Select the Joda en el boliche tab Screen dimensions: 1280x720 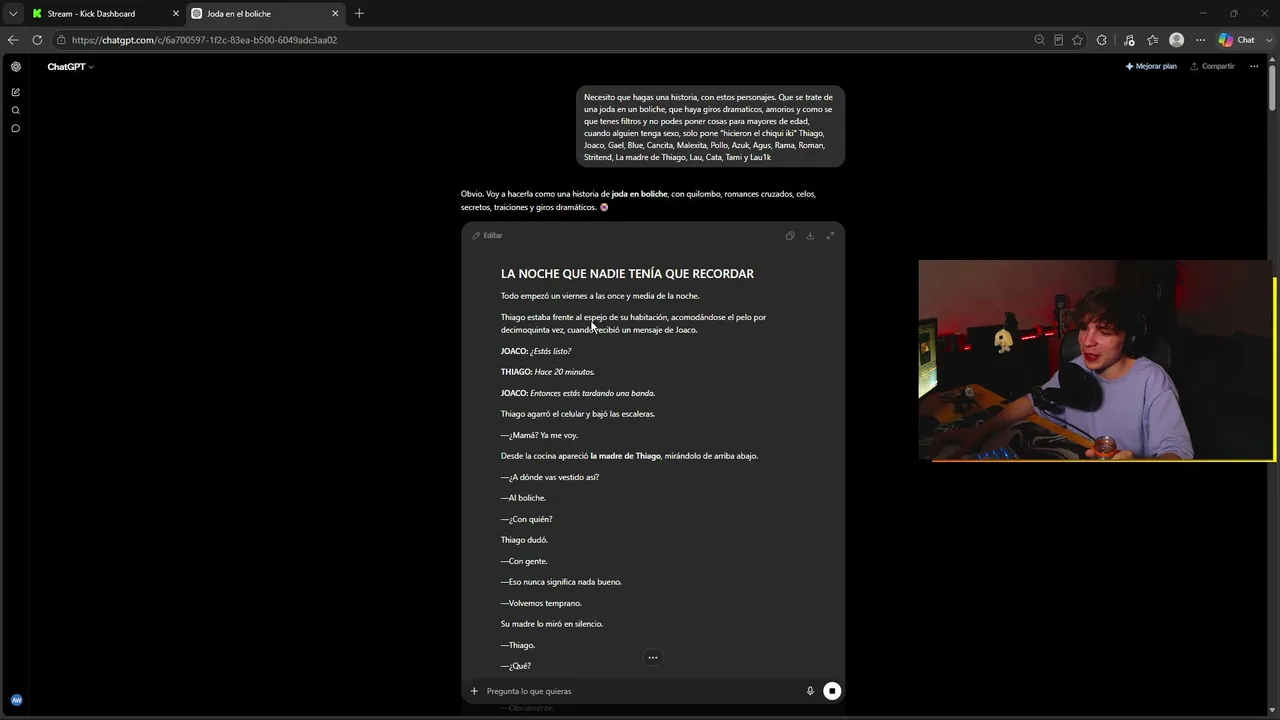coord(265,14)
